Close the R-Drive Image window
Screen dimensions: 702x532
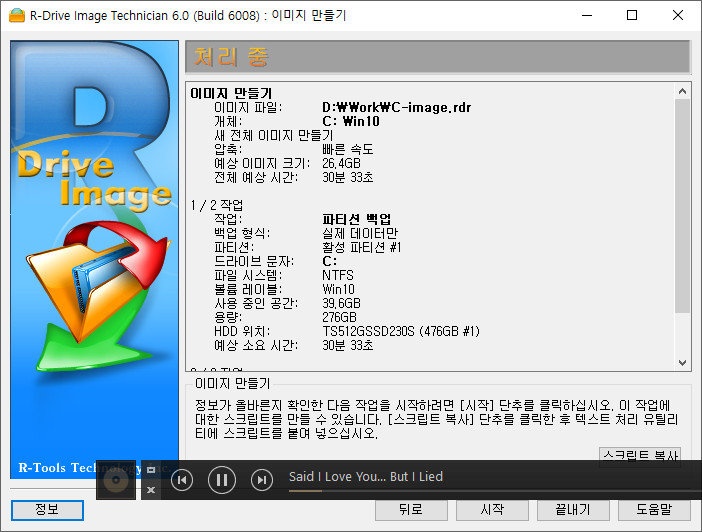(678, 15)
